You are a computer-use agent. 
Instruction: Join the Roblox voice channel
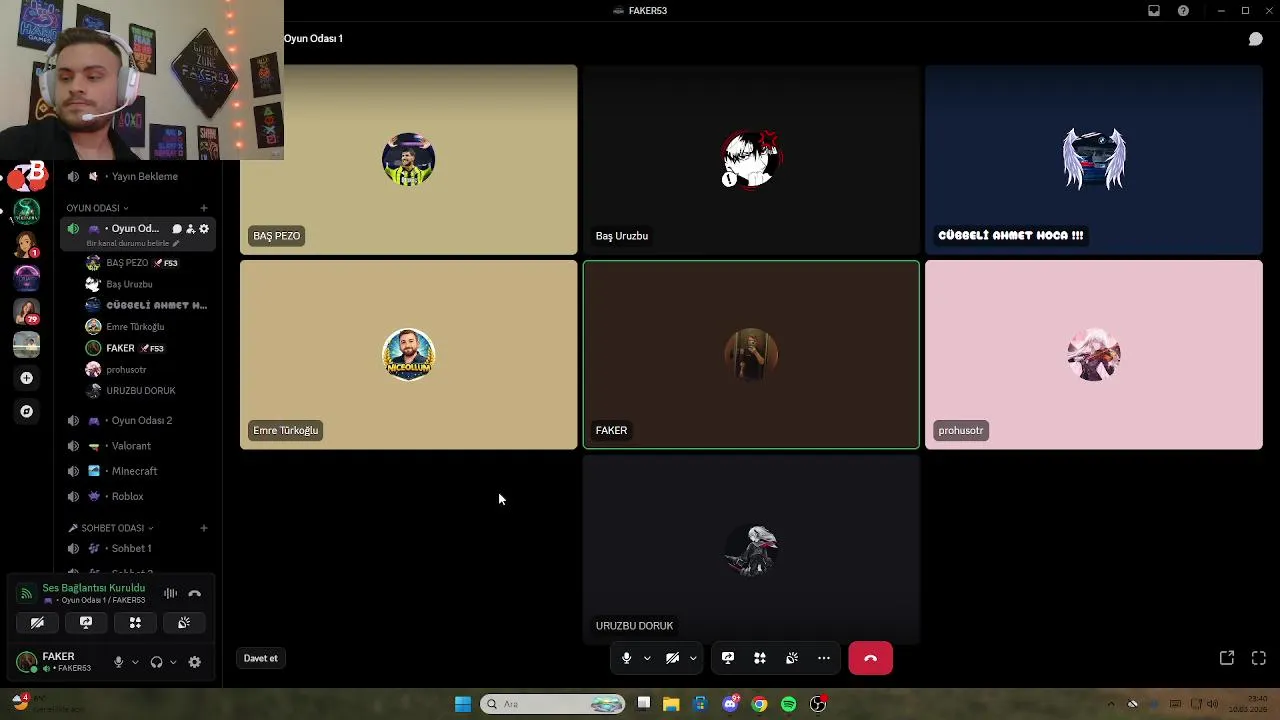(x=138, y=496)
